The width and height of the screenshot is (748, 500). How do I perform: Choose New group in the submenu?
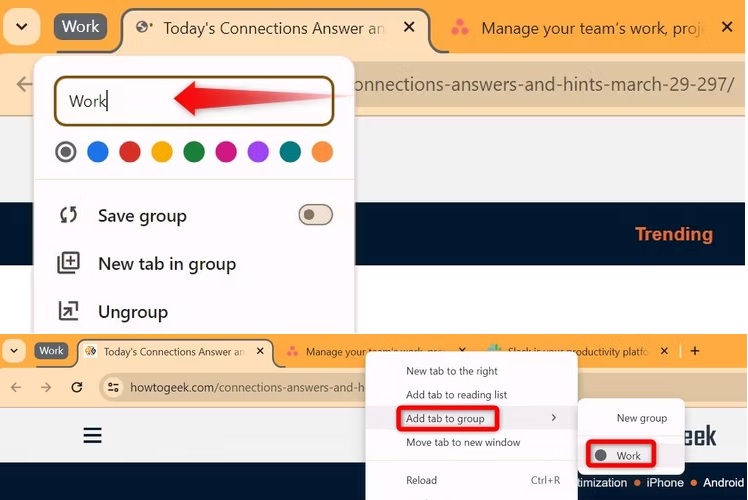tap(641, 418)
